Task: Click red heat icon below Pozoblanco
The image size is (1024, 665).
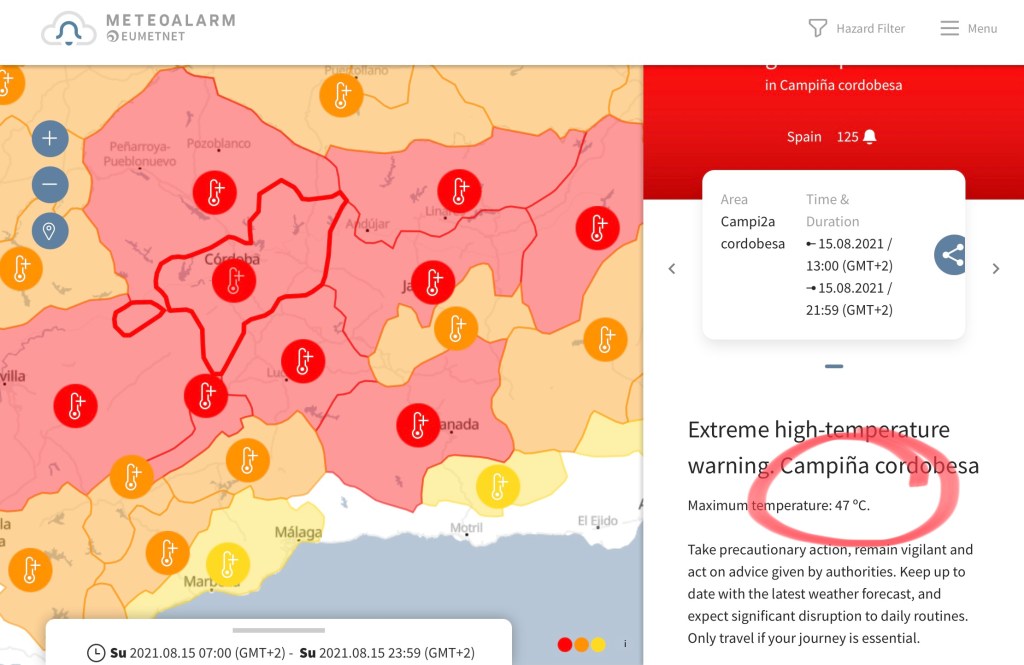Action: point(214,192)
